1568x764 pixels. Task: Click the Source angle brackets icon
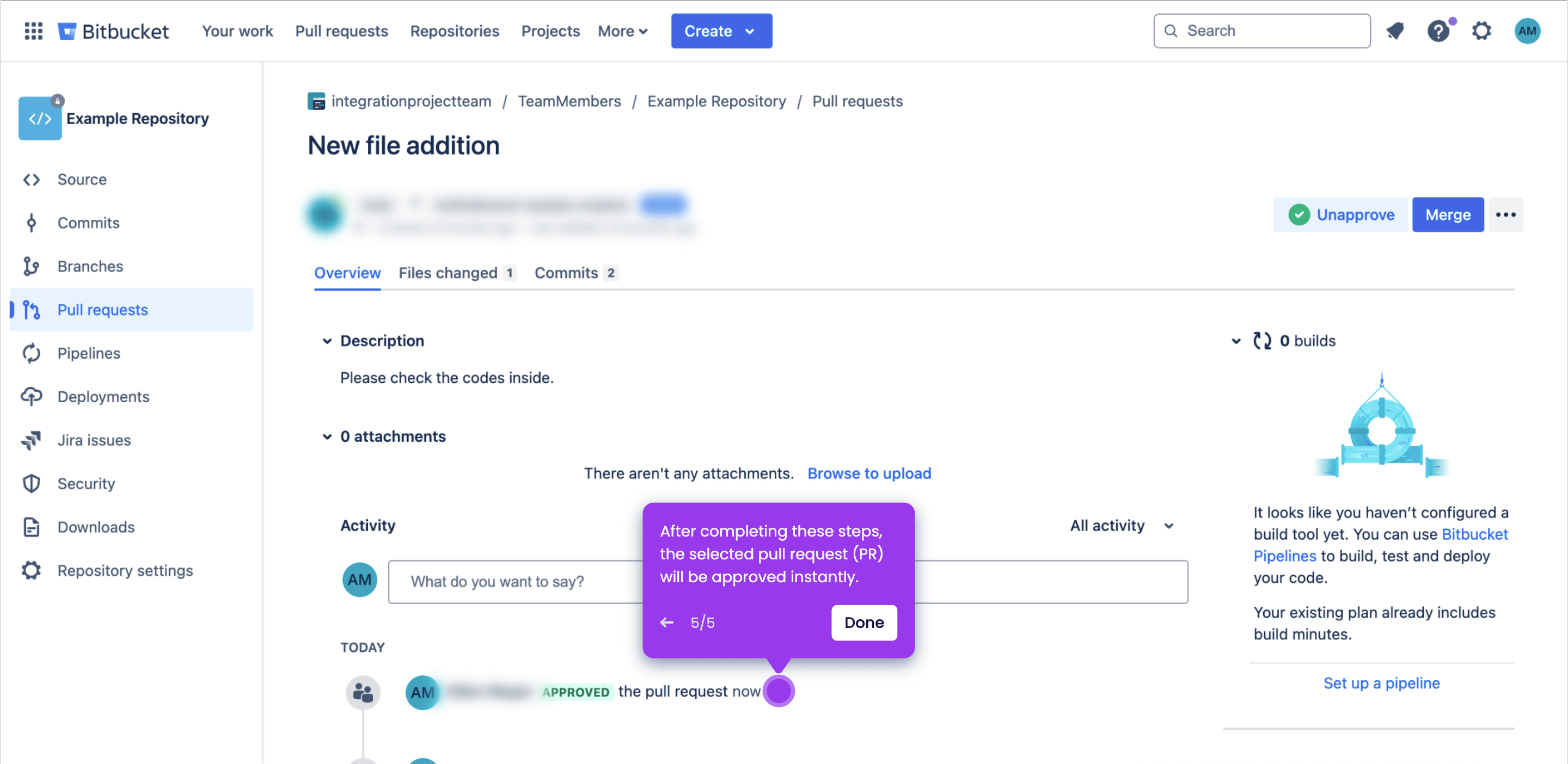click(x=32, y=180)
